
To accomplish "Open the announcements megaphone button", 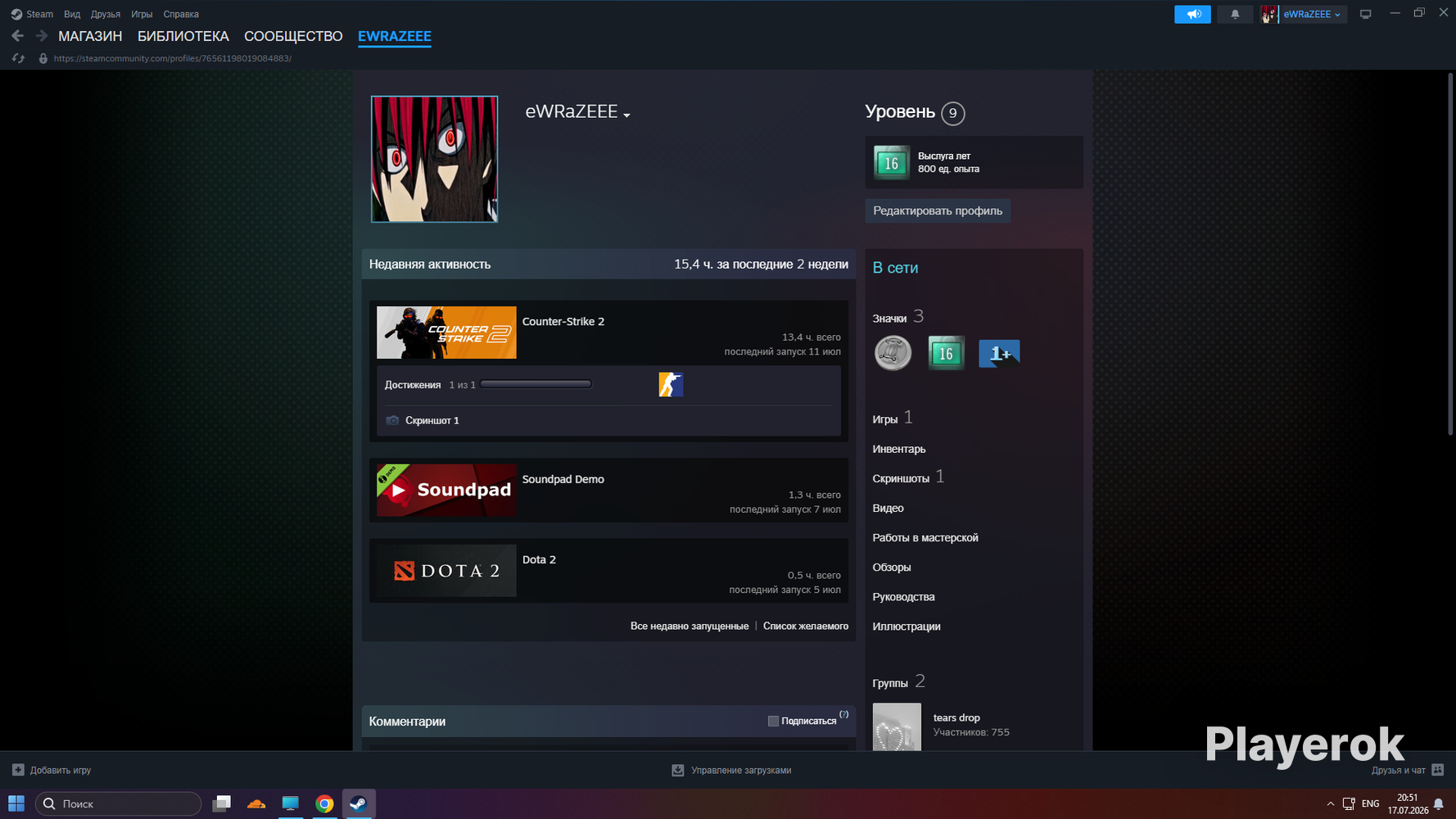I will tap(1192, 14).
